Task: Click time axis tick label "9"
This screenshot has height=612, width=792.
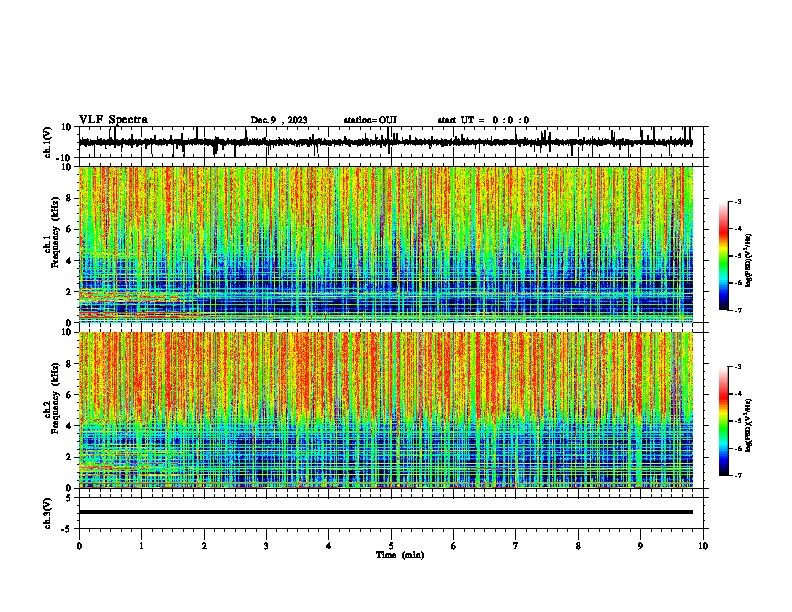Action: [x=640, y=546]
